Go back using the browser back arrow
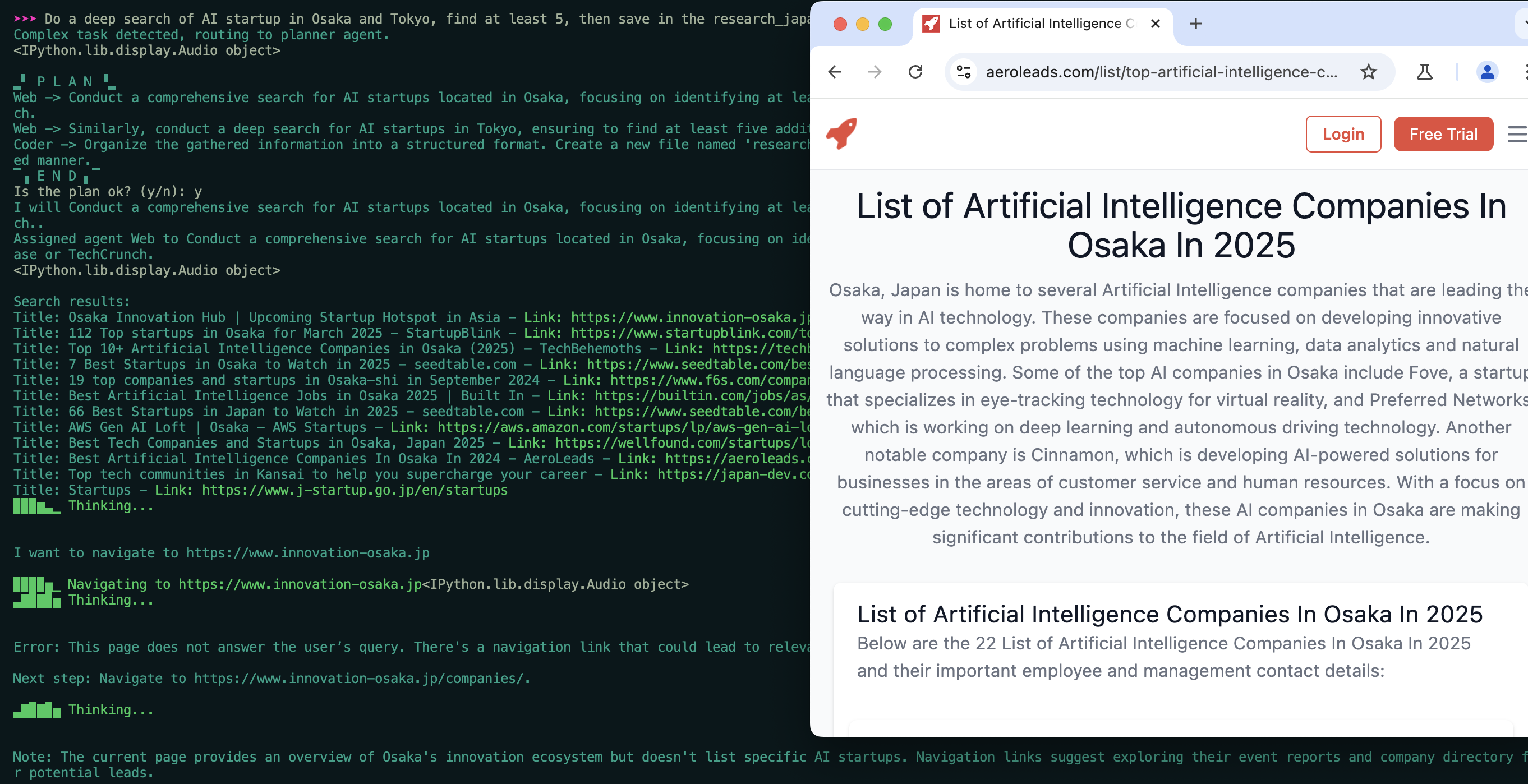Viewport: 1528px width, 784px height. pyautogui.click(x=835, y=72)
